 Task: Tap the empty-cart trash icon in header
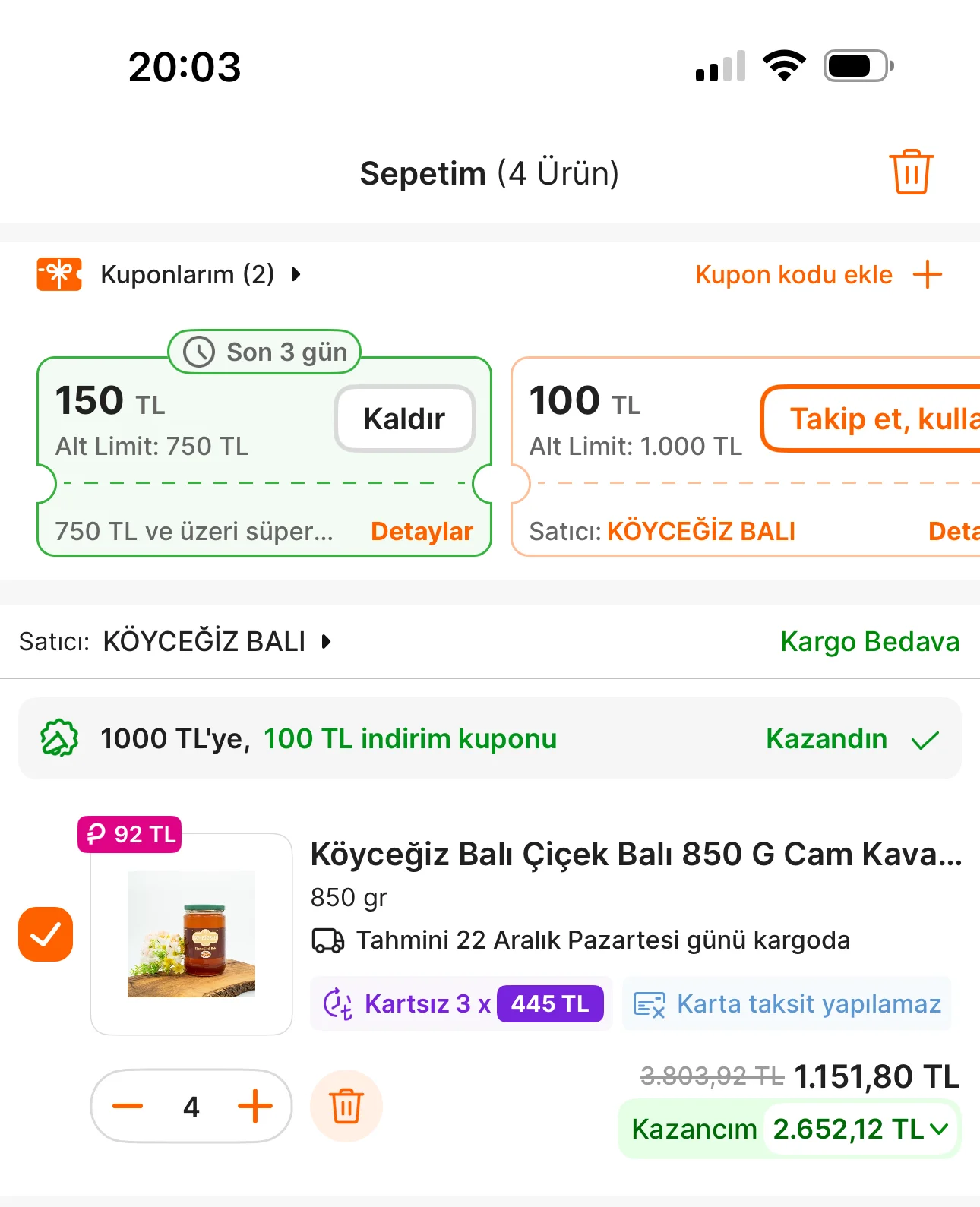[x=911, y=172]
